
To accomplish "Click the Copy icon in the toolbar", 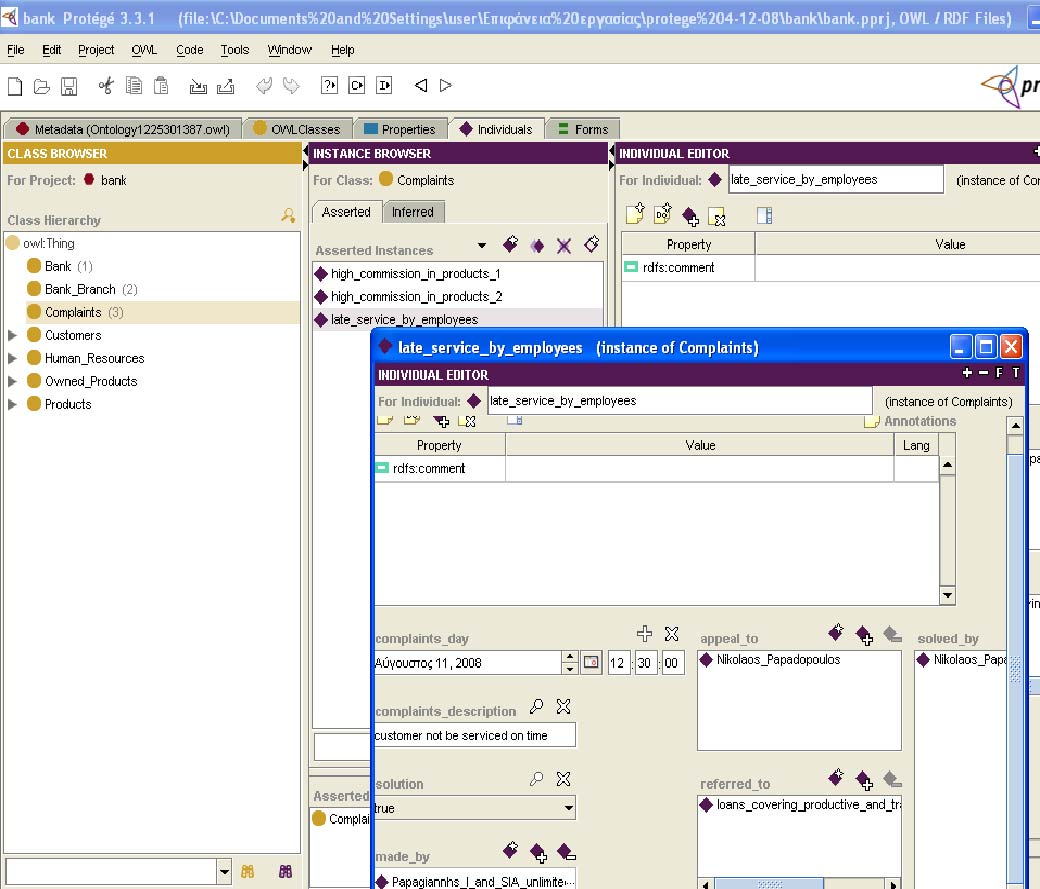I will [x=133, y=86].
